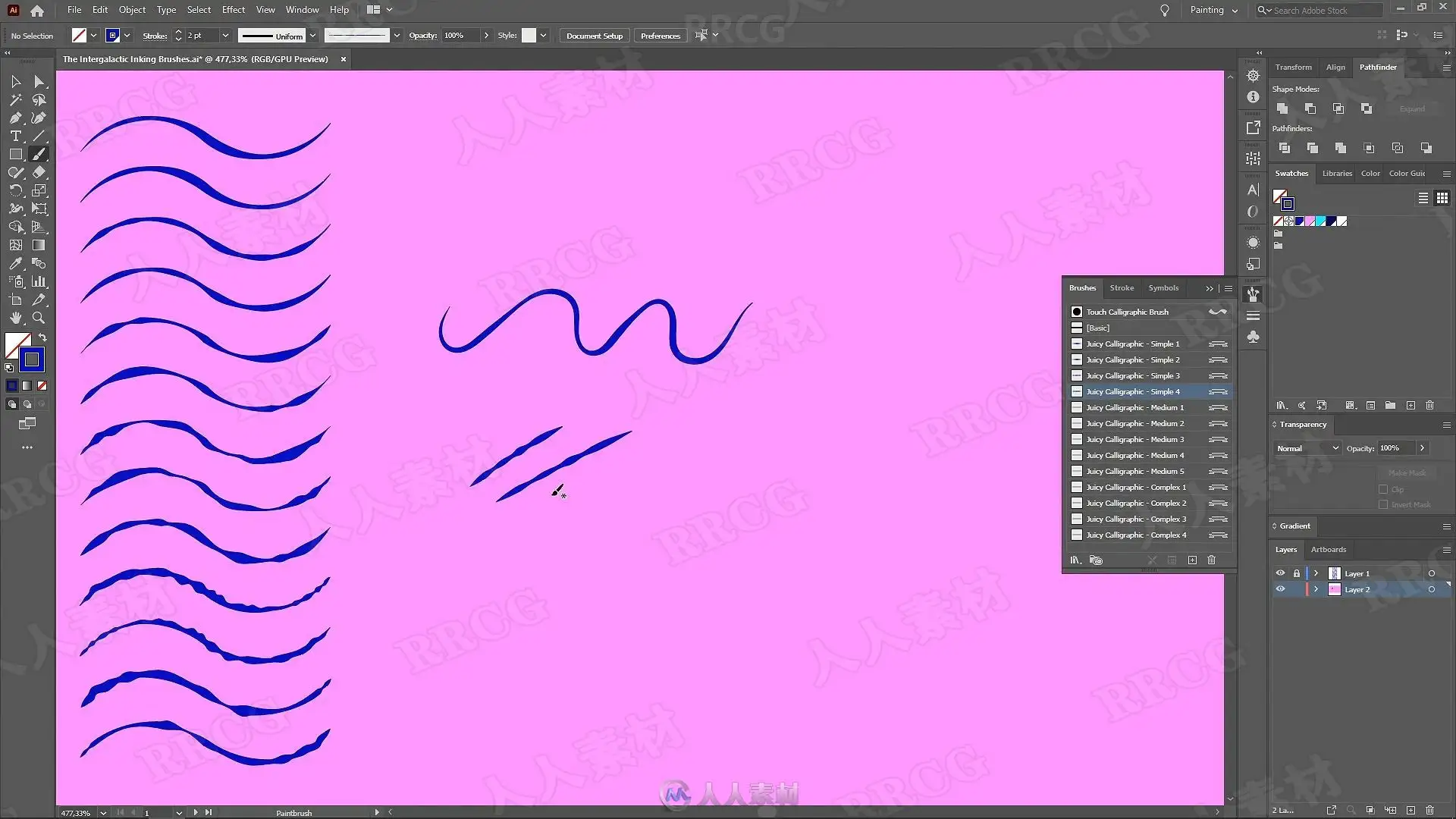Select the Lasso tool
The width and height of the screenshot is (1456, 819).
pyautogui.click(x=39, y=100)
